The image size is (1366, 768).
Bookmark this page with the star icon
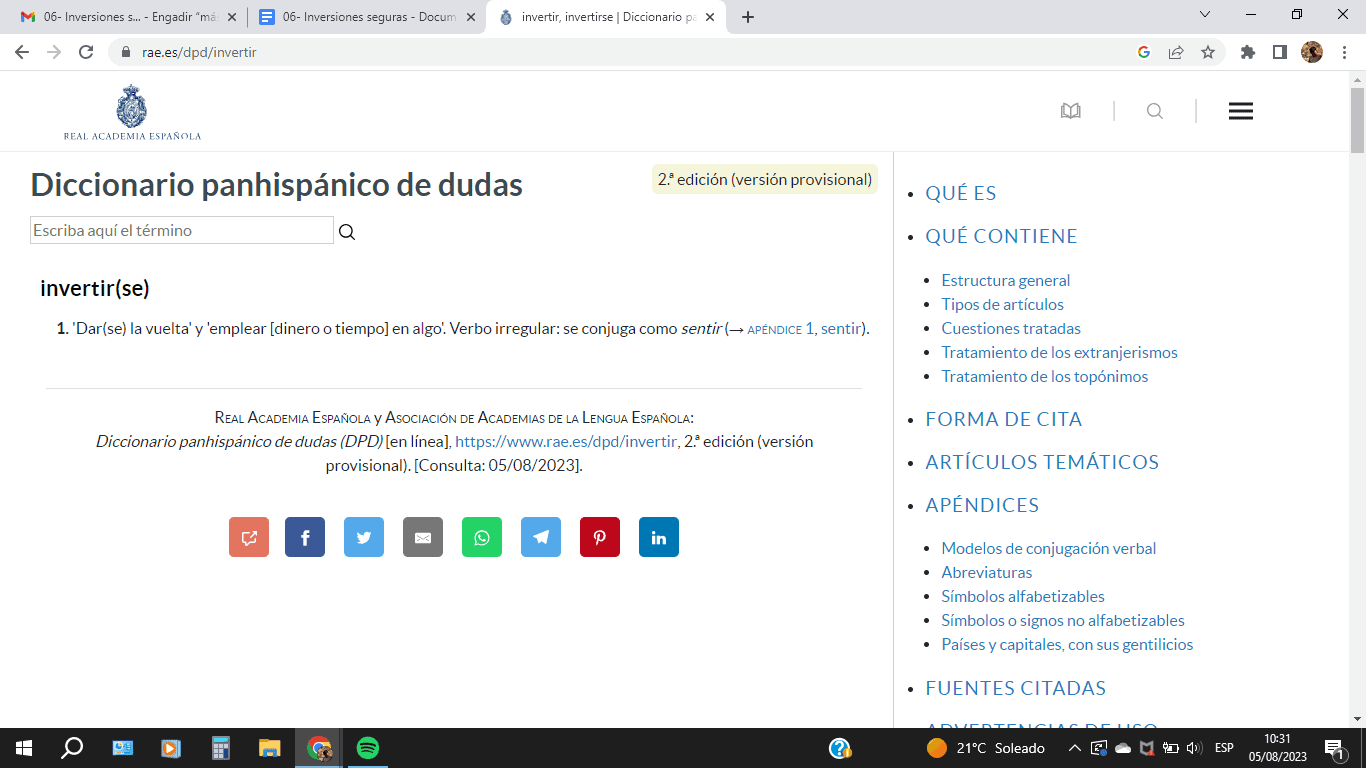pyautogui.click(x=1208, y=52)
